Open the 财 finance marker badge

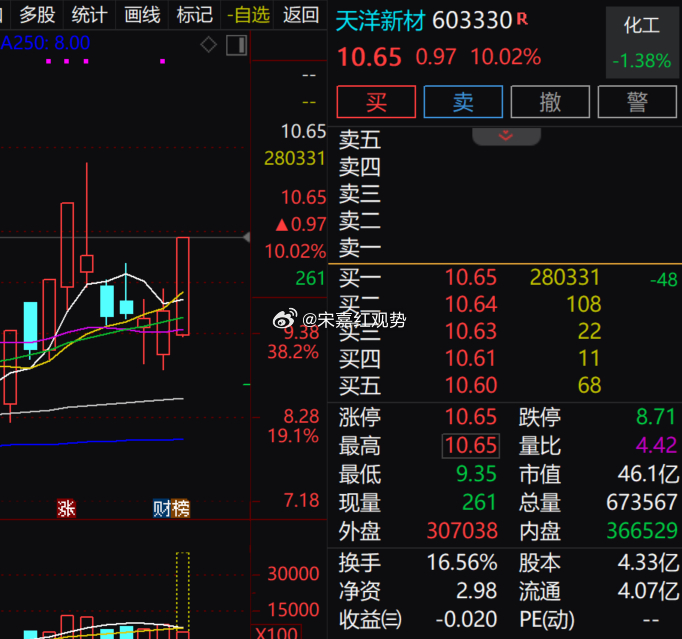[x=162, y=509]
